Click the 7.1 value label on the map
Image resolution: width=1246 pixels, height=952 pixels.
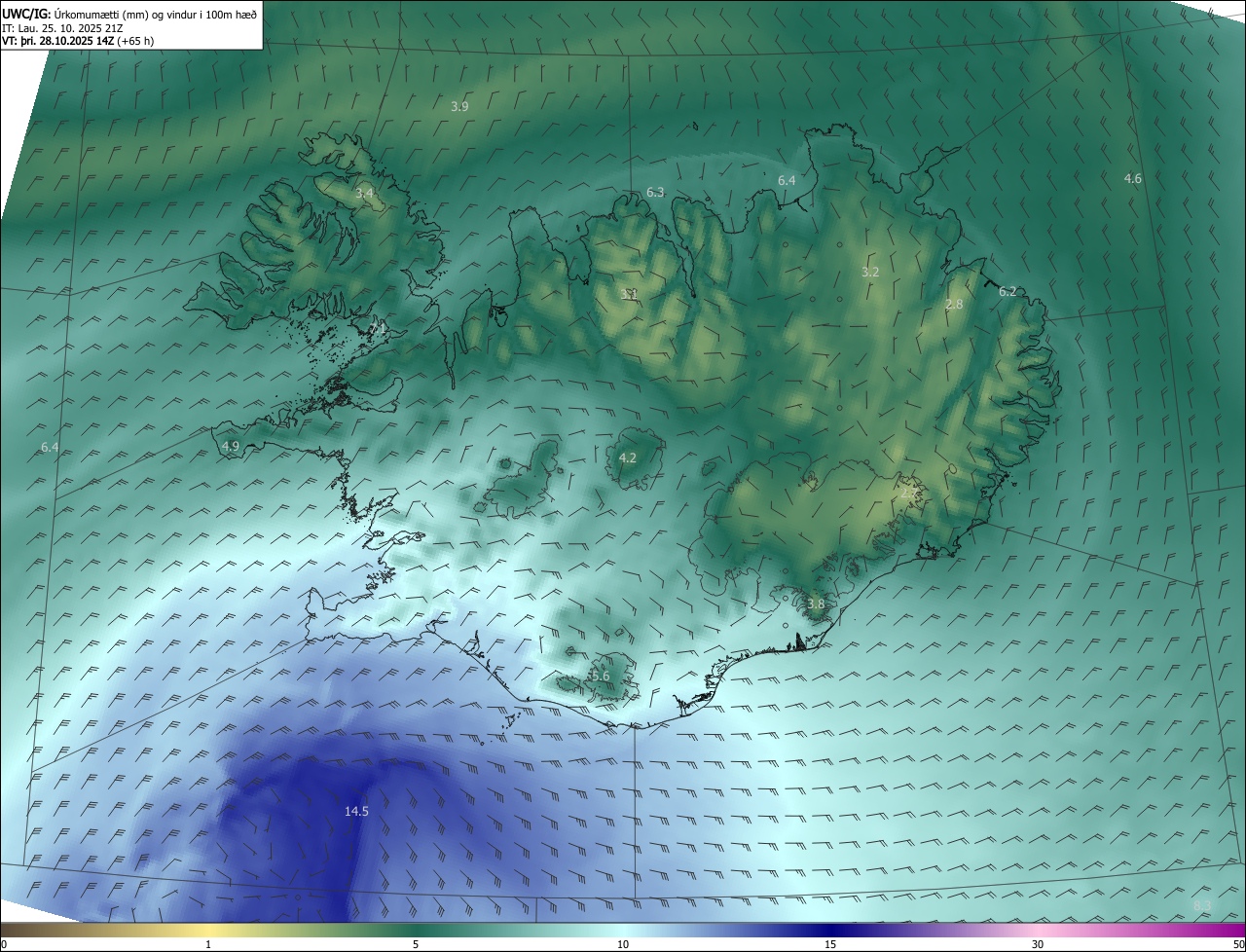[378, 329]
